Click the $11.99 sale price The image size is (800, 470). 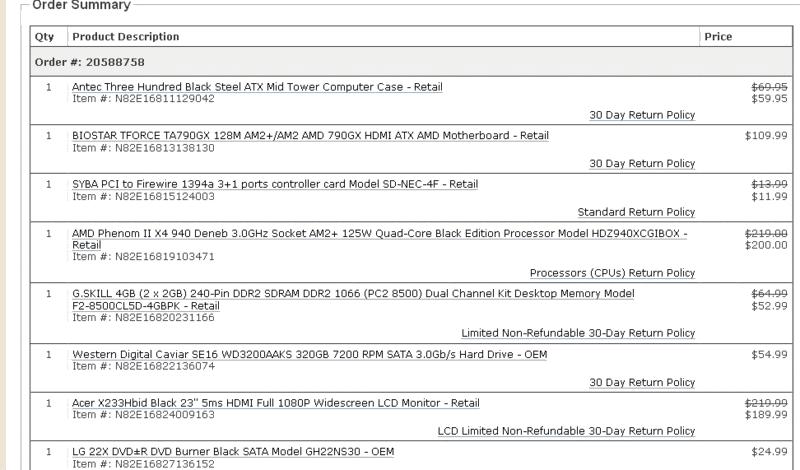769,196
